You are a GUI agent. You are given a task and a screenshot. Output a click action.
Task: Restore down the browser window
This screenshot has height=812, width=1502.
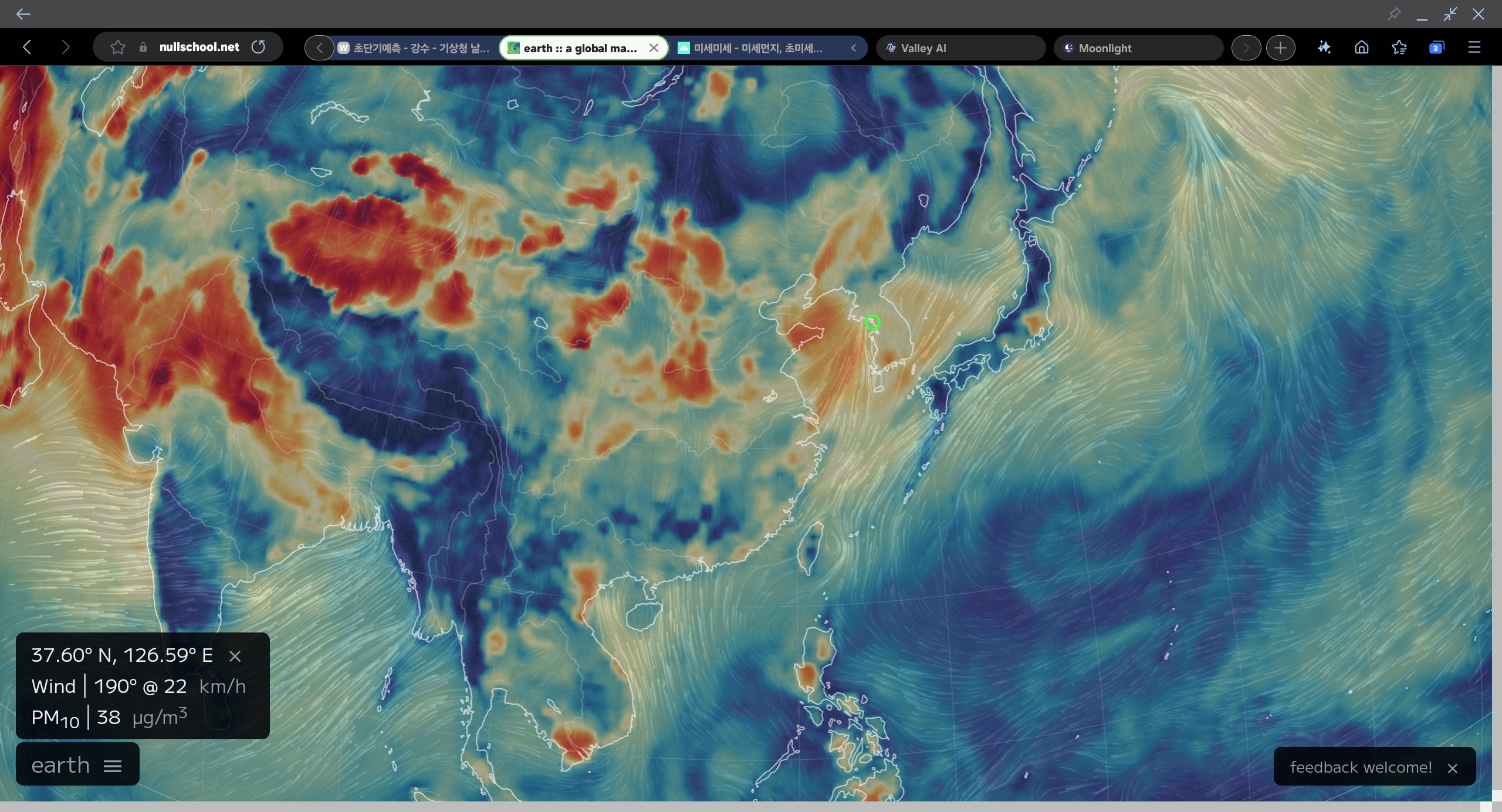(1450, 13)
